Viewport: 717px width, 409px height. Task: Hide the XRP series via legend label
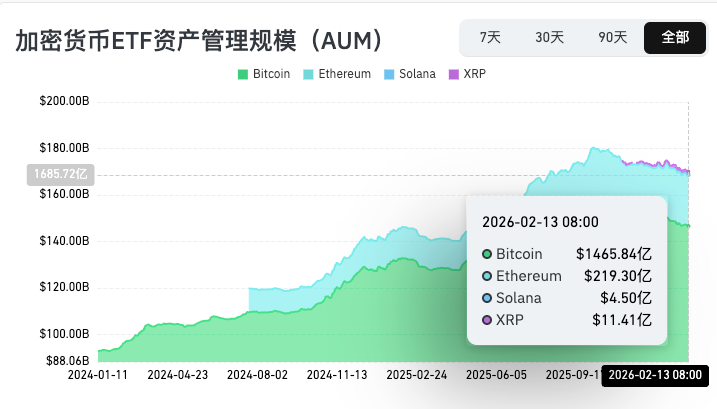473,74
